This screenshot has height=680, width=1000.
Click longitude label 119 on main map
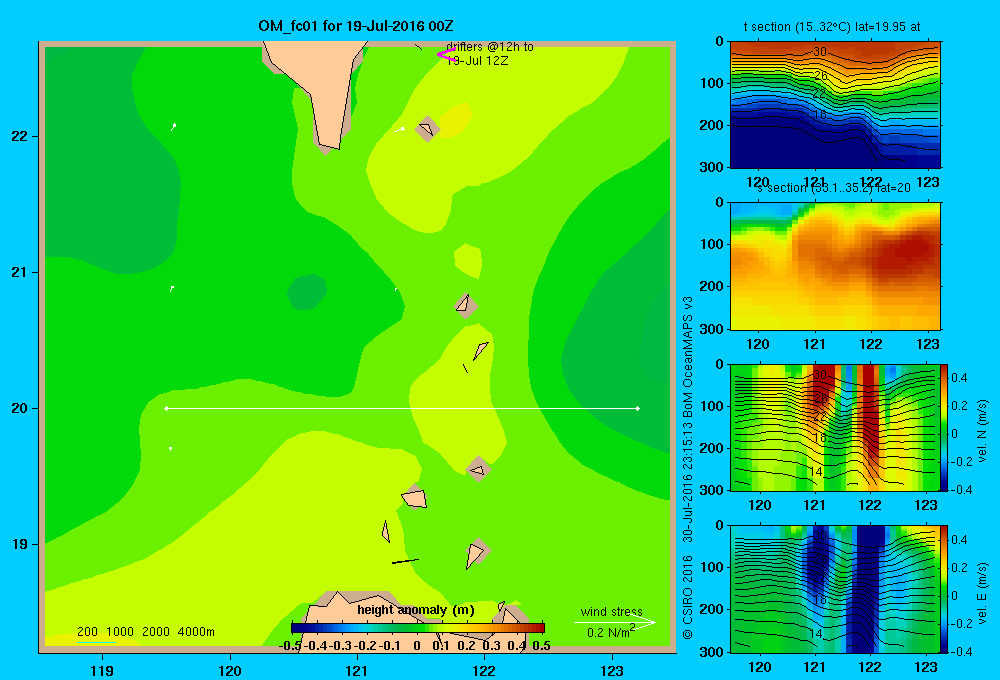(102, 671)
